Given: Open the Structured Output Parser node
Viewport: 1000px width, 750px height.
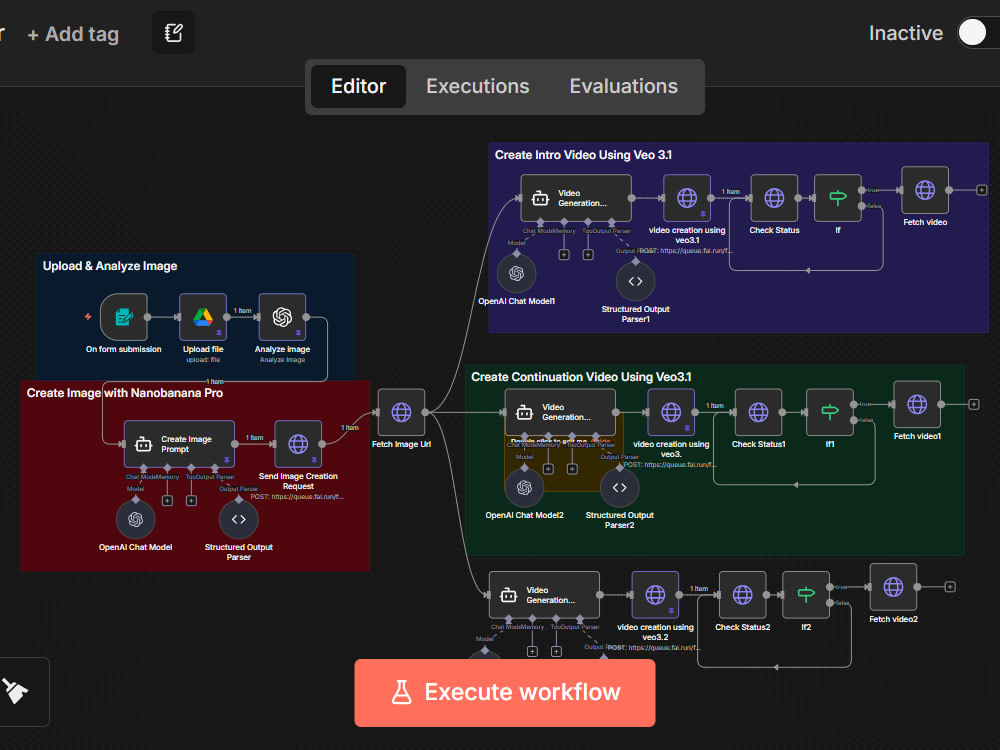Looking at the screenshot, I should click(x=239, y=520).
